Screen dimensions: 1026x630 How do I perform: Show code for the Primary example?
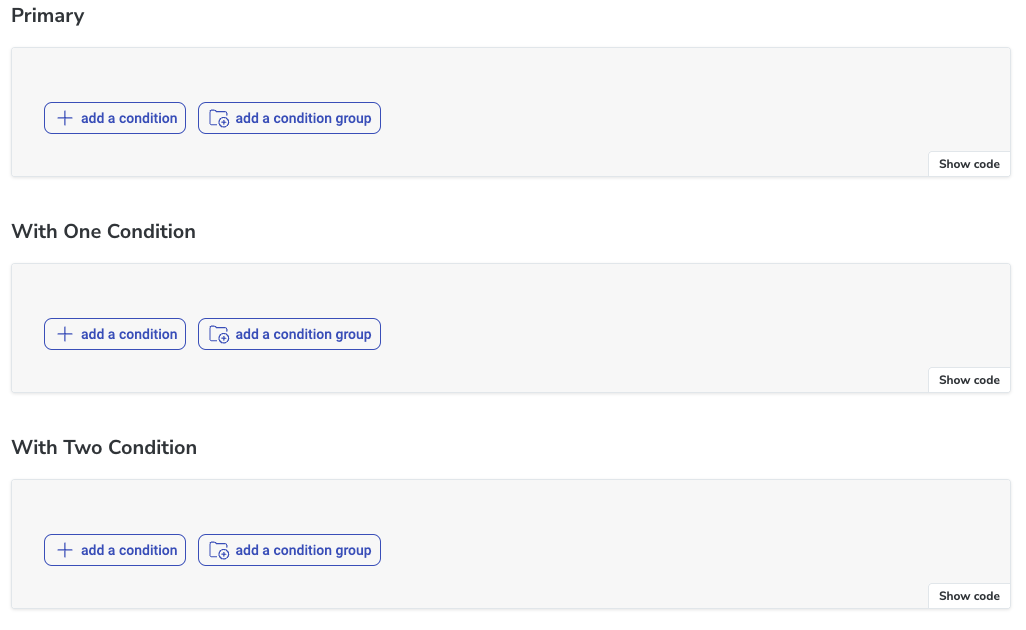pos(968,163)
